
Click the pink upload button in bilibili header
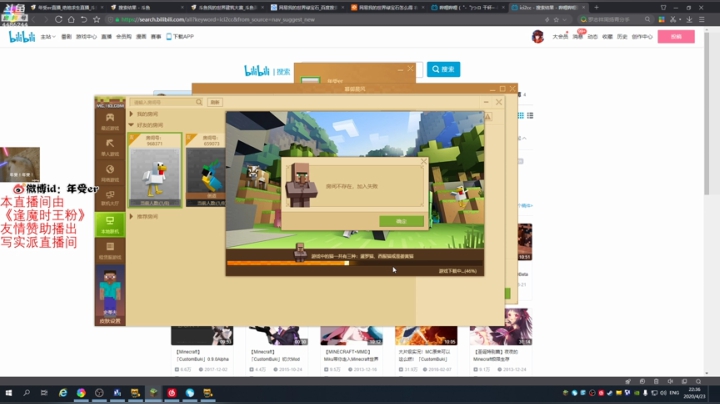click(676, 37)
